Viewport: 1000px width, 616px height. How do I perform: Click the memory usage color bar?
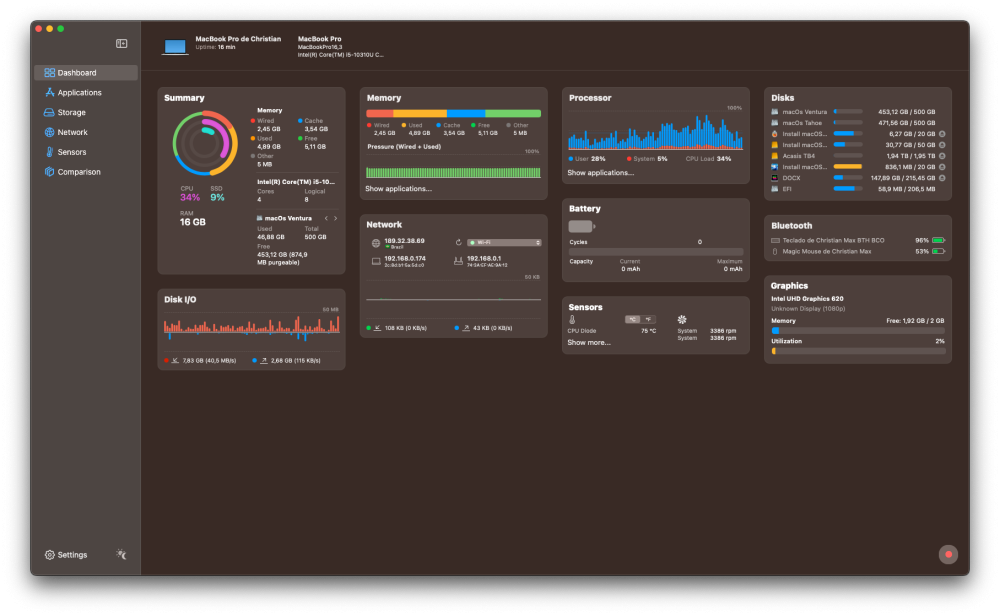point(453,114)
